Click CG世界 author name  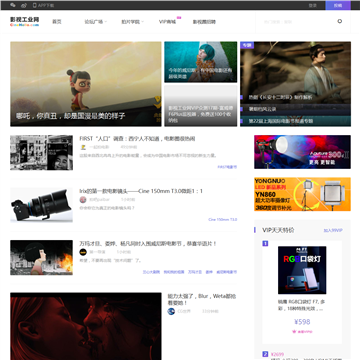184,311
